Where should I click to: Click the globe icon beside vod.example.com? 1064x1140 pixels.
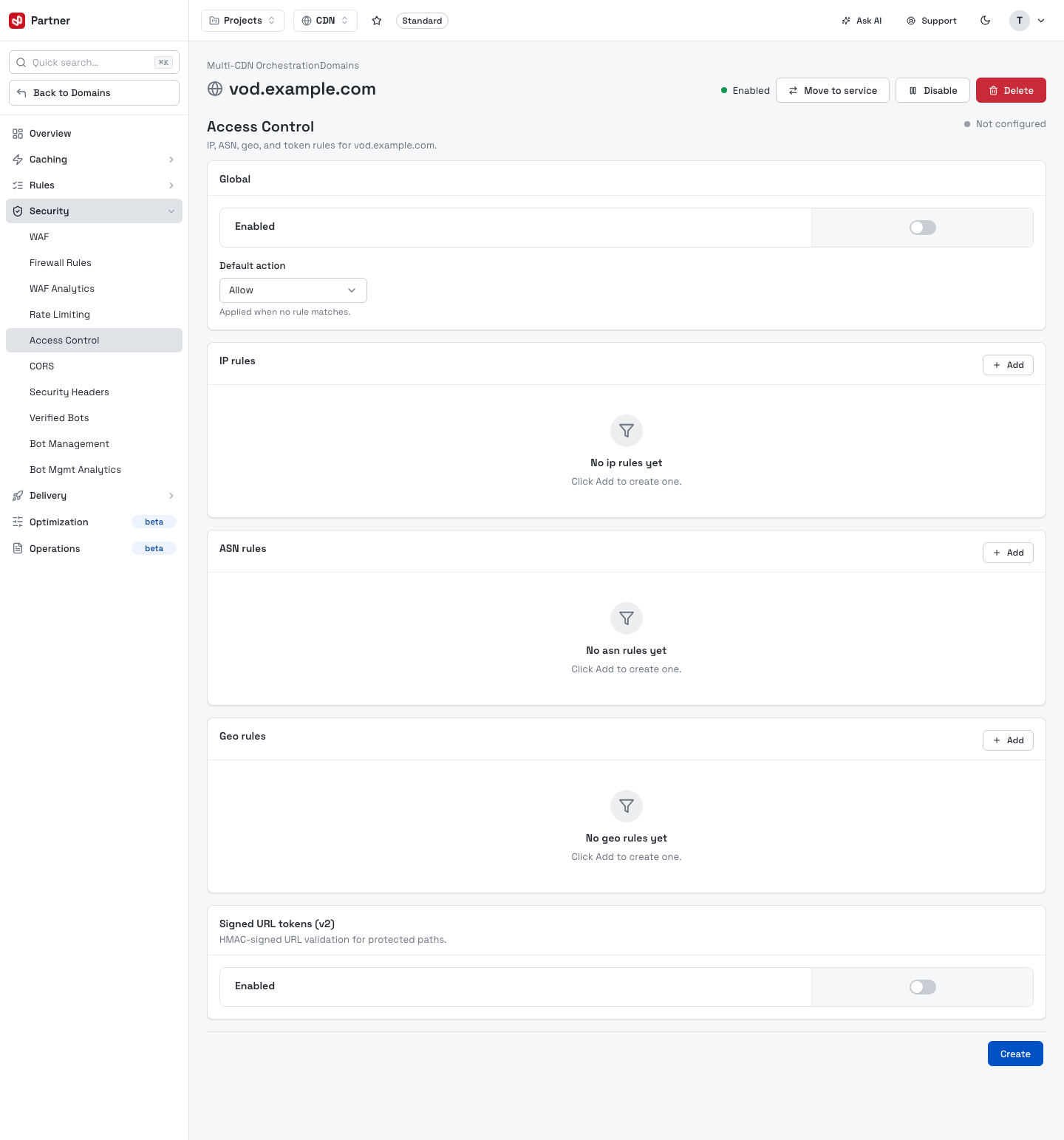(215, 89)
